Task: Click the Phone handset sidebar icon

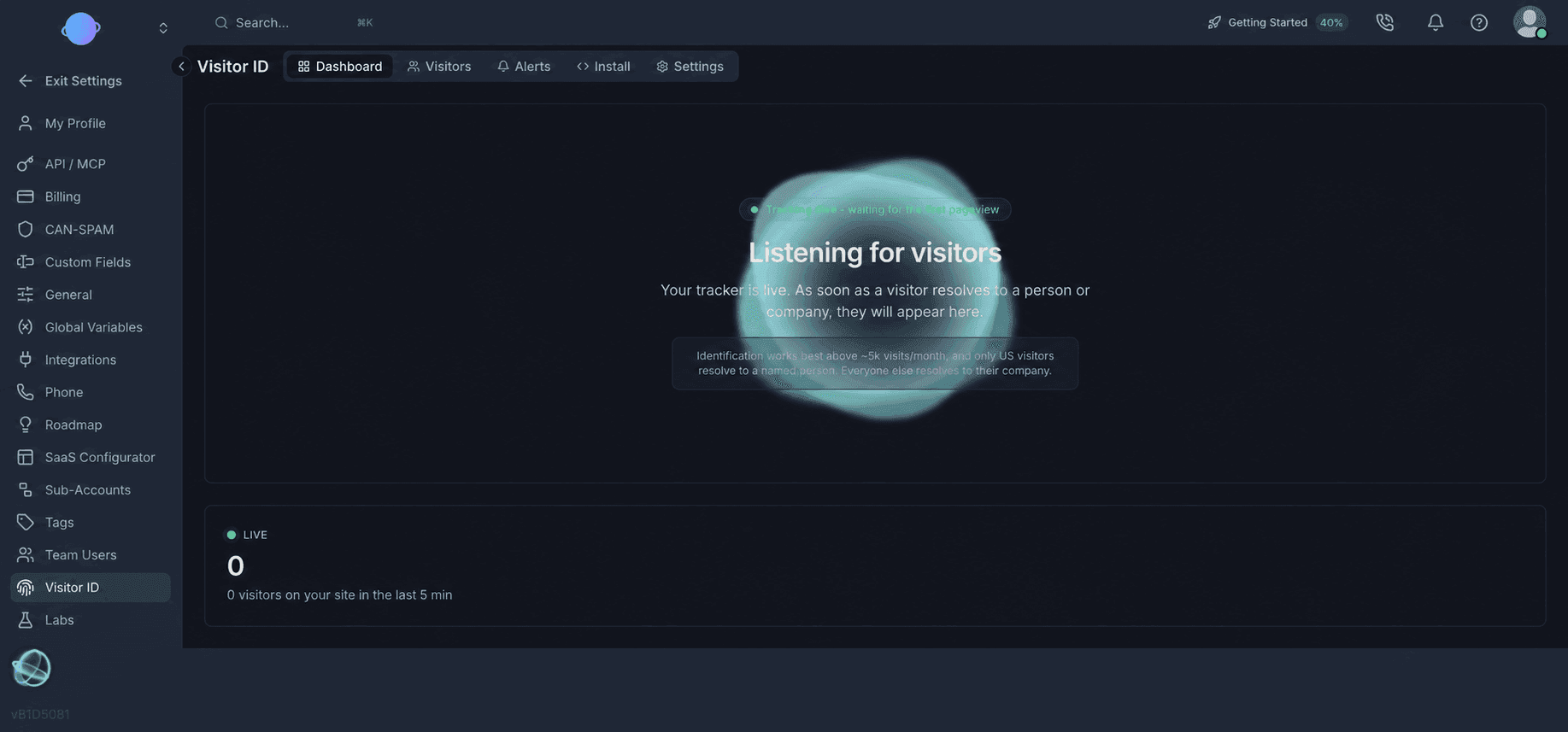Action: [26, 392]
